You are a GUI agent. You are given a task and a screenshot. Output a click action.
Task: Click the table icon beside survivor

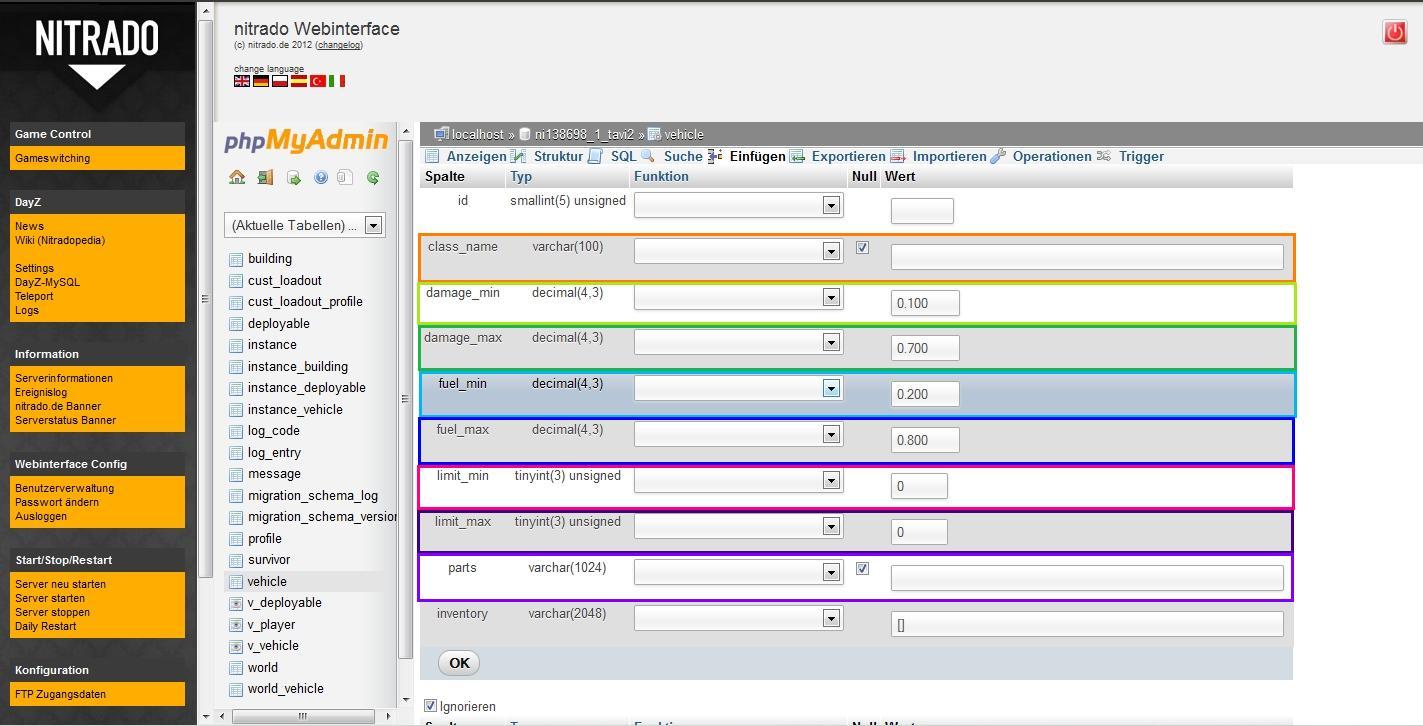pos(236,560)
